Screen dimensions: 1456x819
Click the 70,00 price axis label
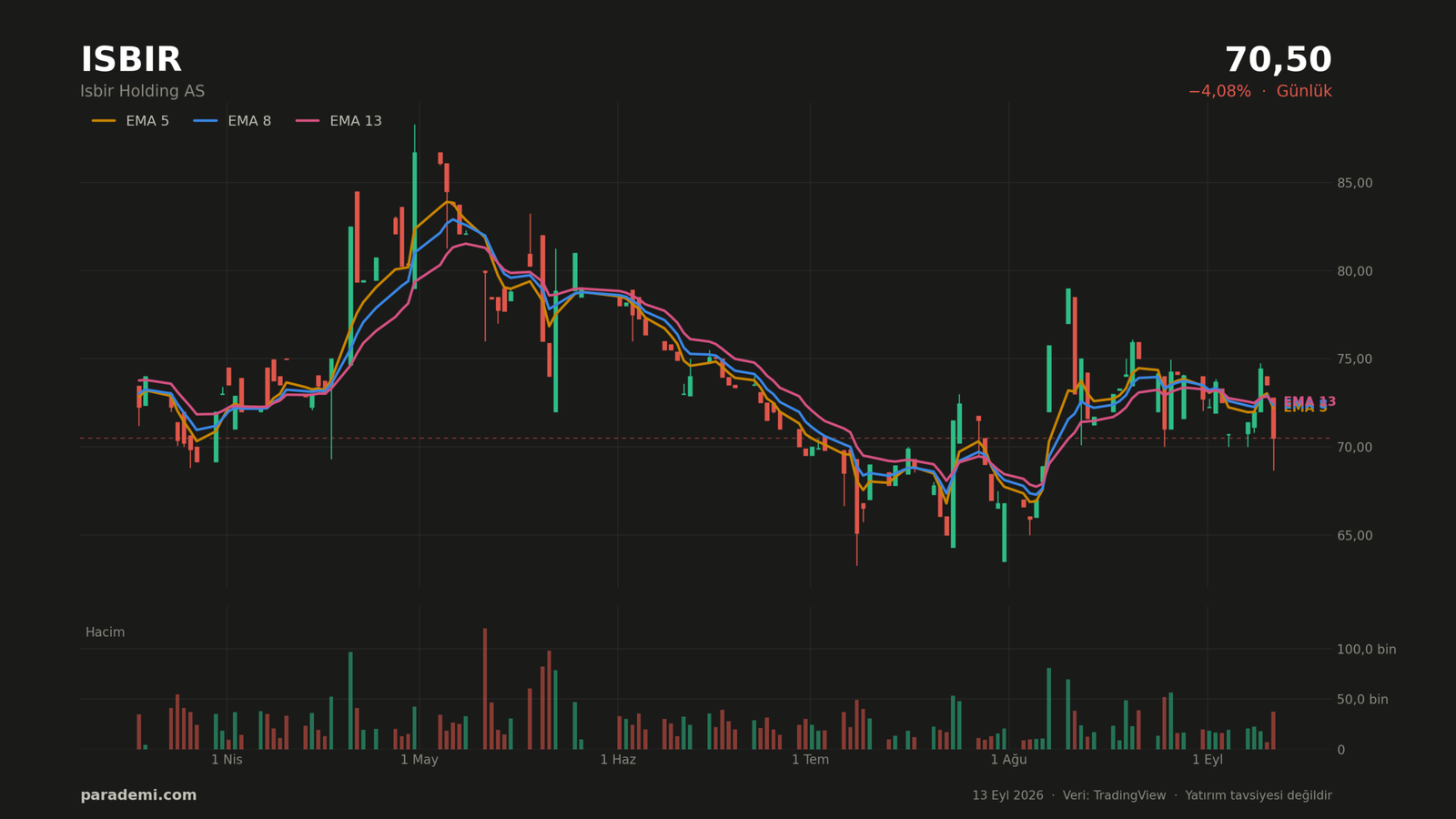click(x=1354, y=448)
